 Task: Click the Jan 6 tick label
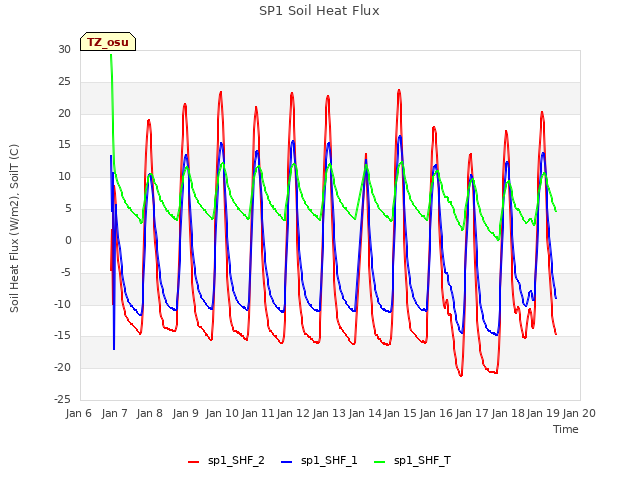(x=79, y=413)
